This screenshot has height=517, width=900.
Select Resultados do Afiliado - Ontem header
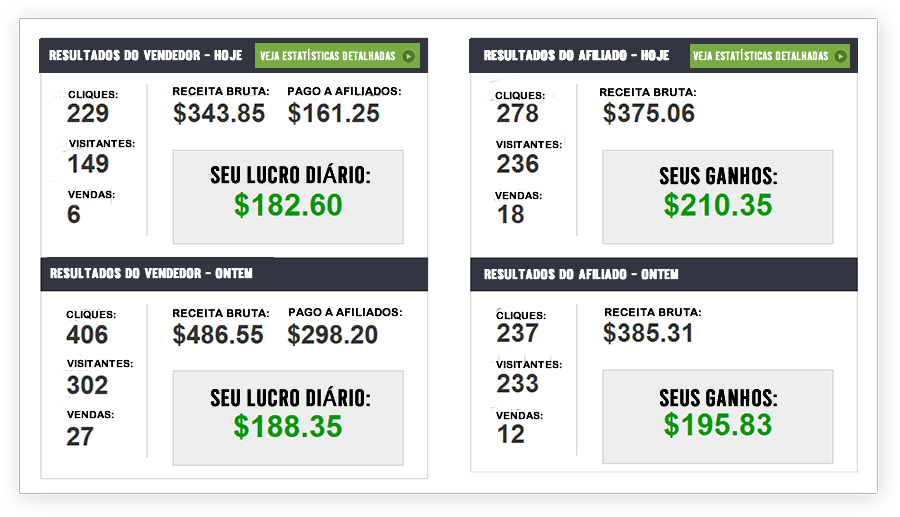point(581,274)
